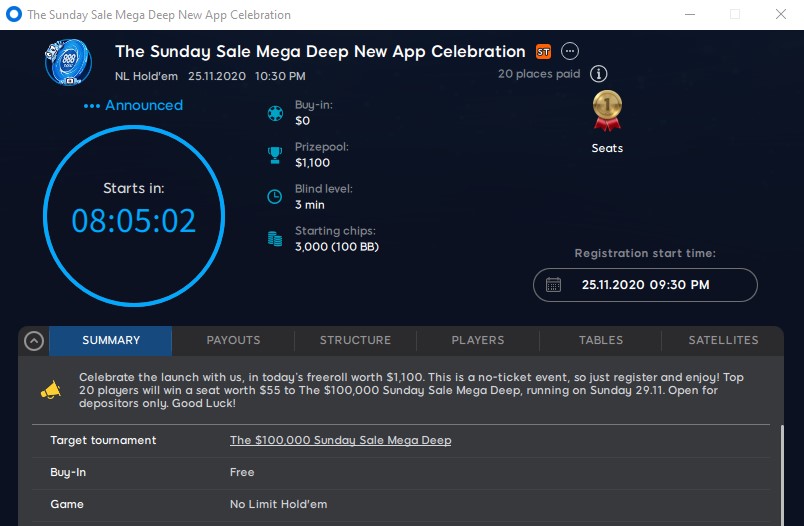Open The $100,000 Sunday Sale Mega Deep link
Viewport: 804px width, 526px height.
(340, 440)
